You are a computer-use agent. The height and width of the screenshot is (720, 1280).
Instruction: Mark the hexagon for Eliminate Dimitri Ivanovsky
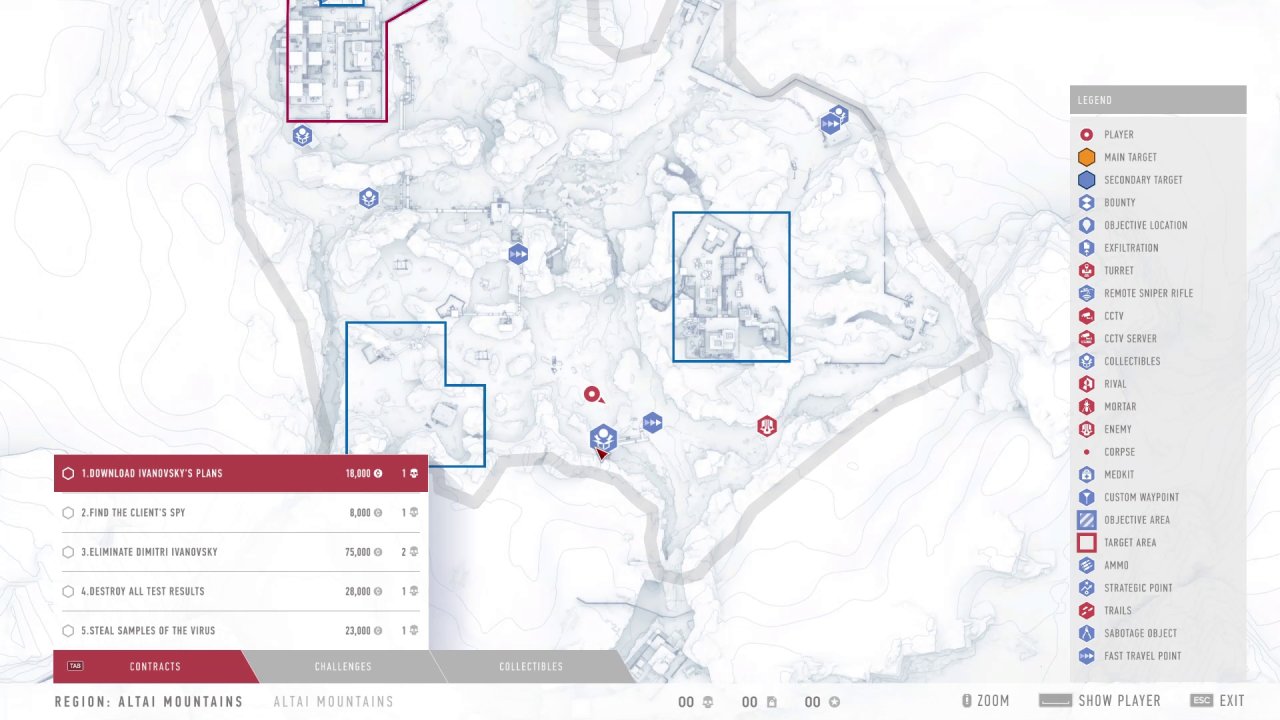68,552
